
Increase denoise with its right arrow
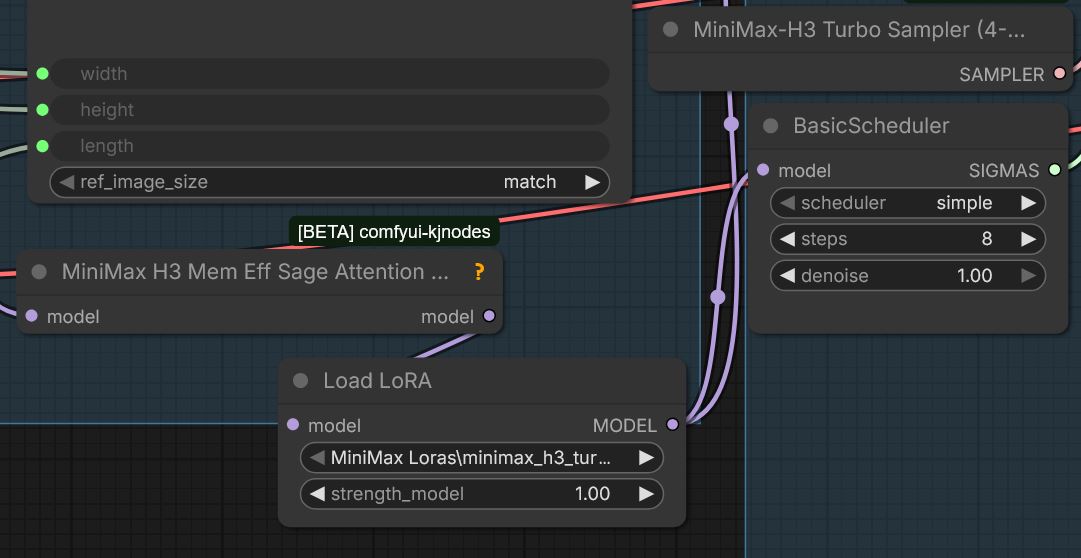[x=1028, y=276]
